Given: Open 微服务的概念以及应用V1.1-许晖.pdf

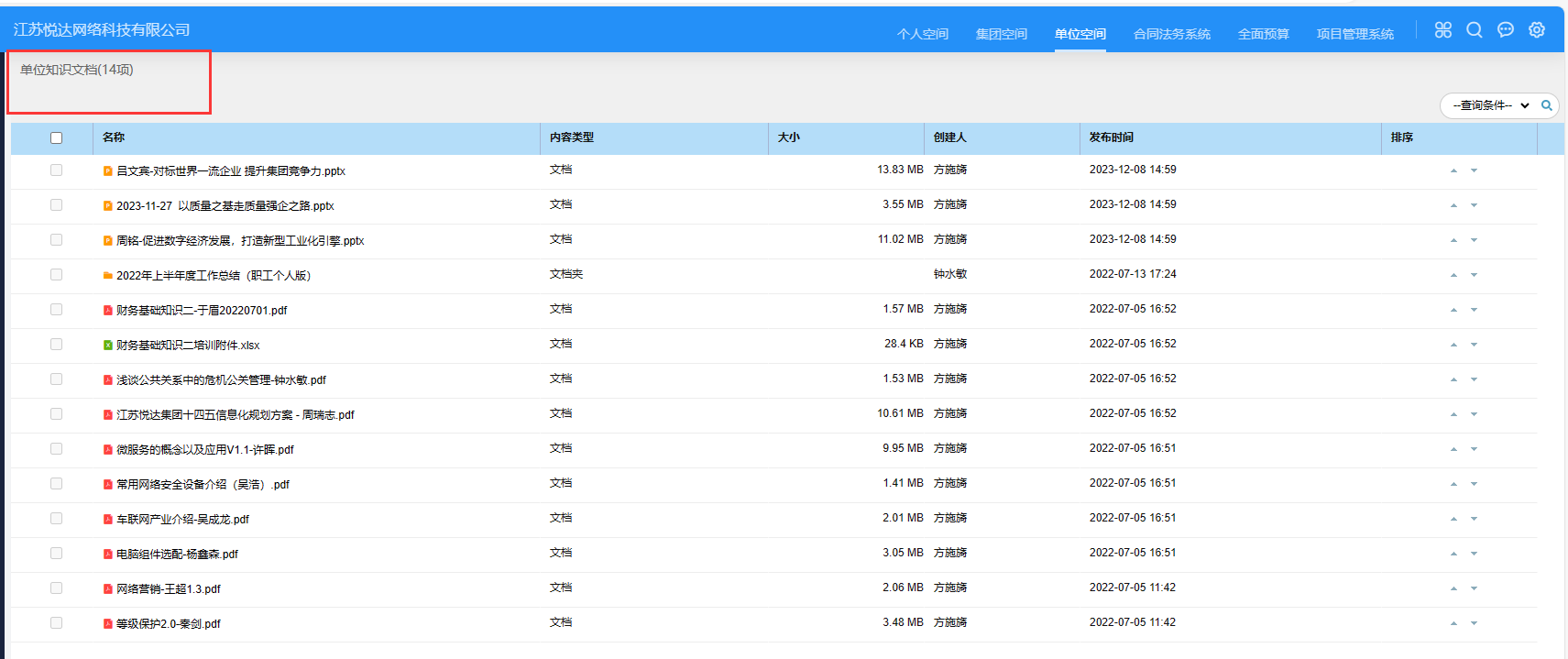Looking at the screenshot, I should pos(204,450).
